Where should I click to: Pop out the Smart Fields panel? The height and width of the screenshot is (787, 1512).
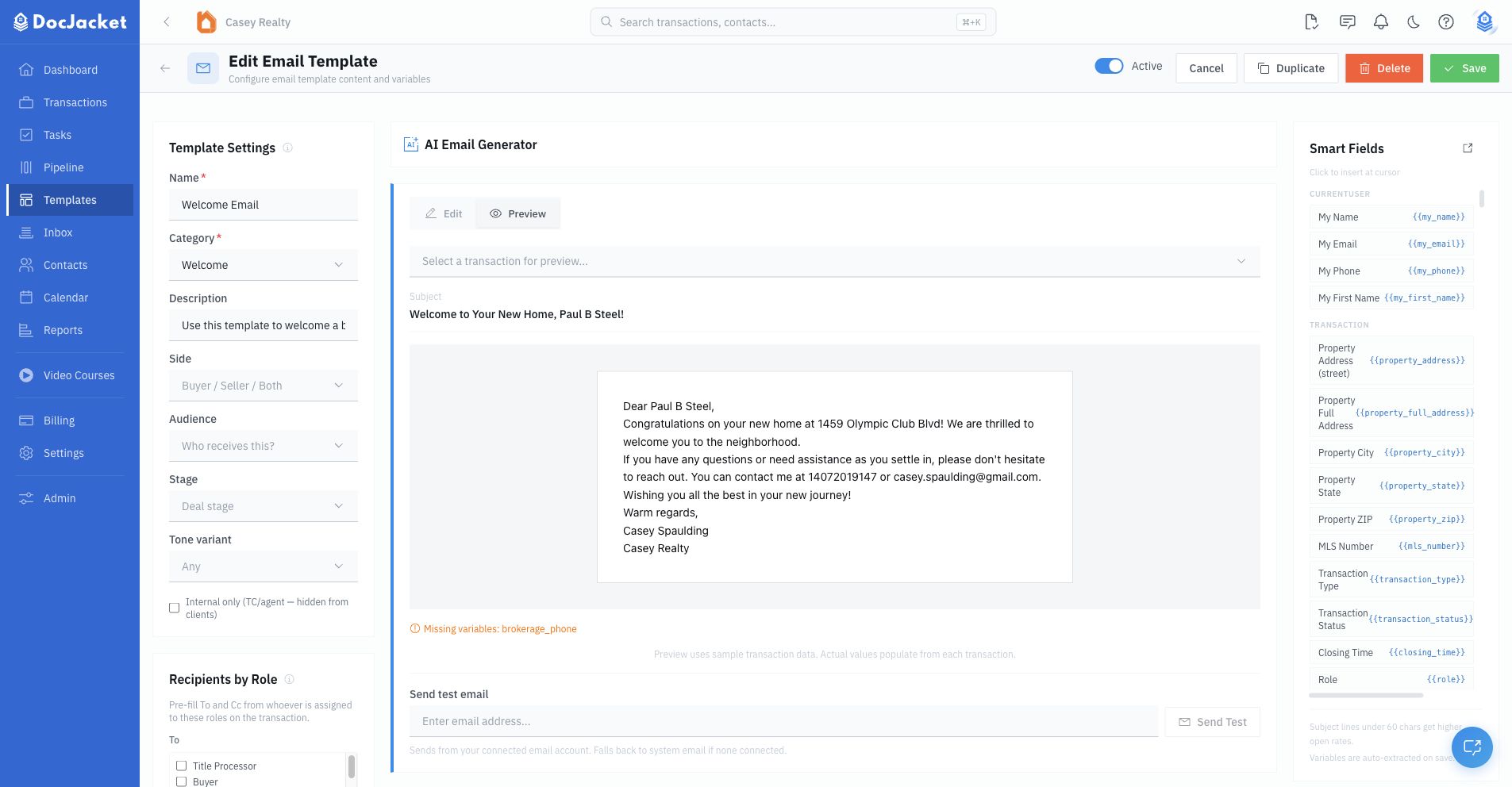[1468, 148]
